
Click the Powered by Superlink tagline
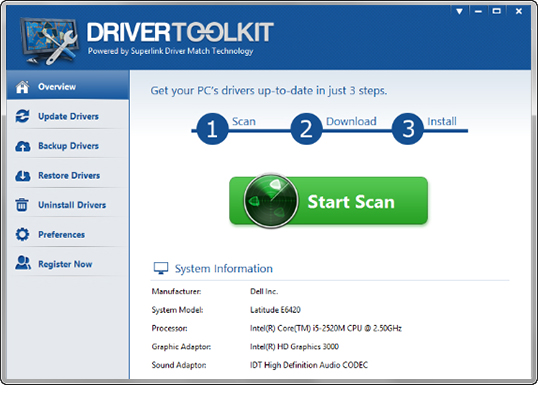point(171,51)
